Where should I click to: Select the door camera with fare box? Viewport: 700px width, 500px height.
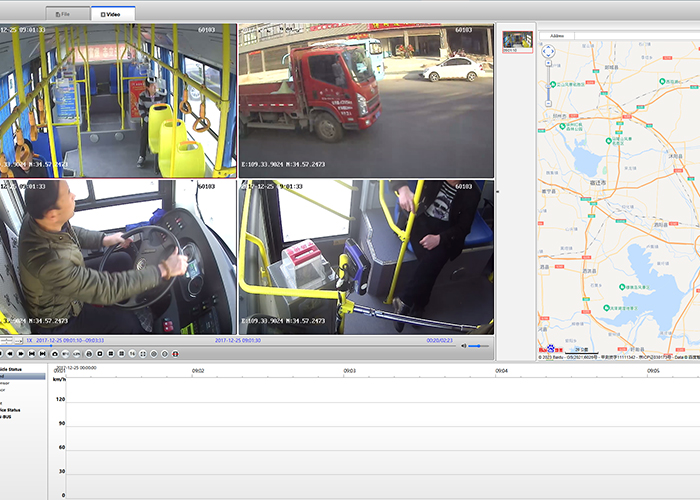367,257
